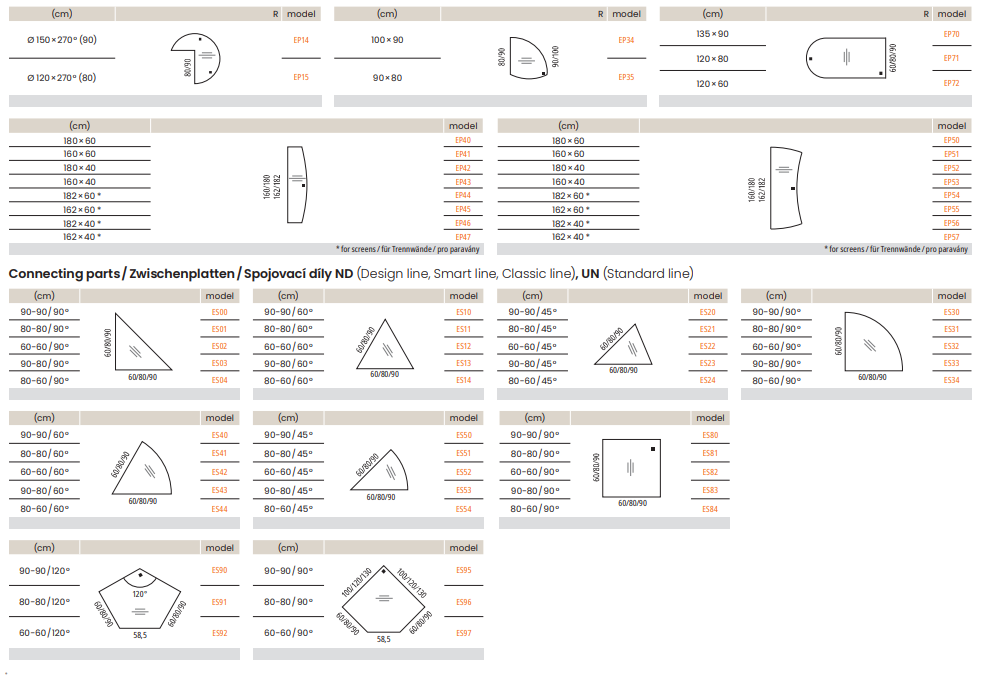Image resolution: width=987 pixels, height=675 pixels.
Task: Select model code EP70
Action: coord(952,34)
